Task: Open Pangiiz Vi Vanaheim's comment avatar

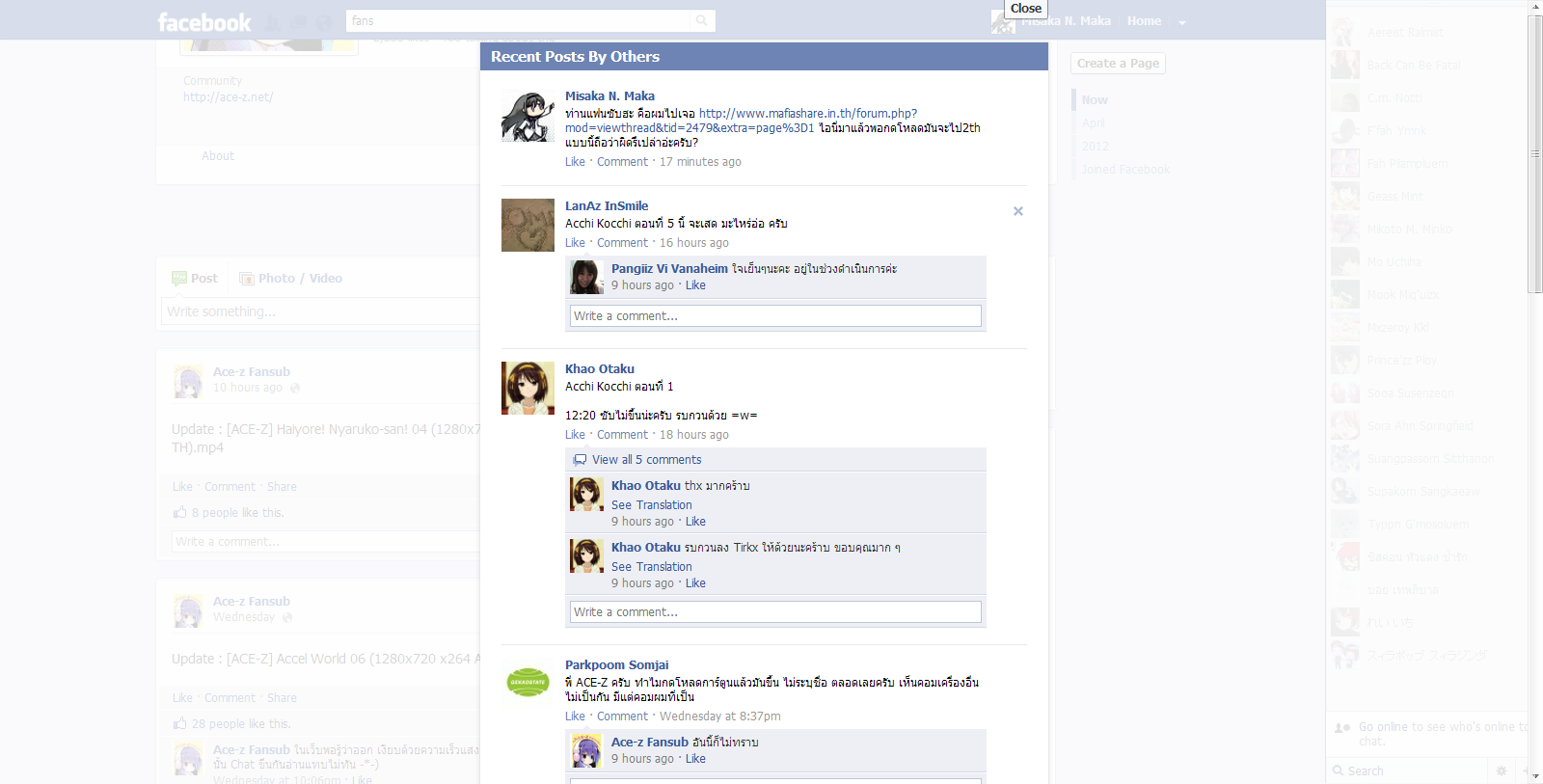Action: tap(586, 277)
